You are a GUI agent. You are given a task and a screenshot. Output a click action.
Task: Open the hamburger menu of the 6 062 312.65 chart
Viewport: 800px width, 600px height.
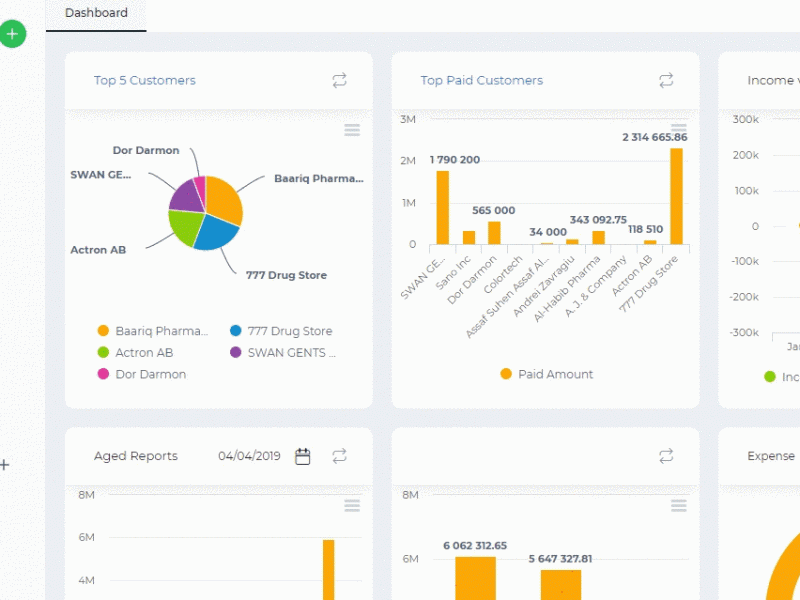679,506
